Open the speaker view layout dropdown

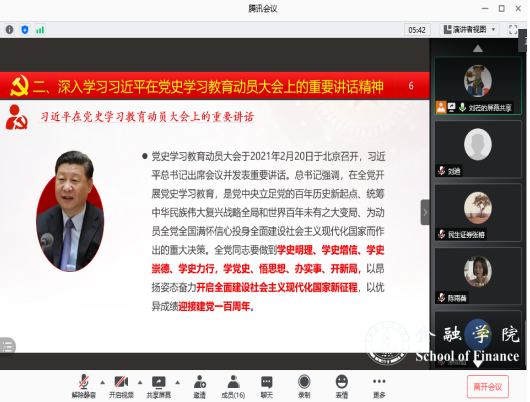[469, 30]
